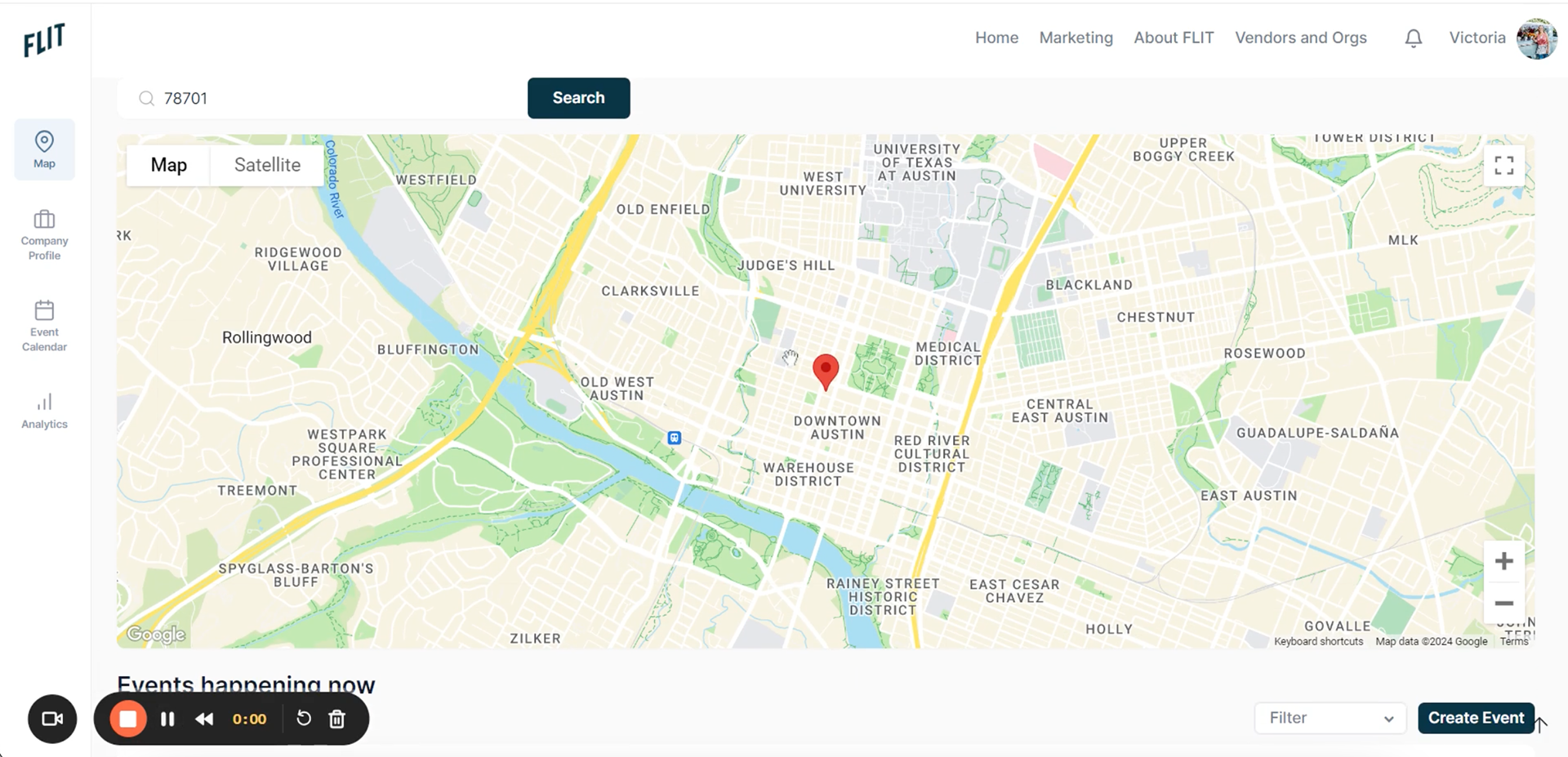Switch to Map view tab
The height and width of the screenshot is (757, 1568).
click(x=169, y=165)
